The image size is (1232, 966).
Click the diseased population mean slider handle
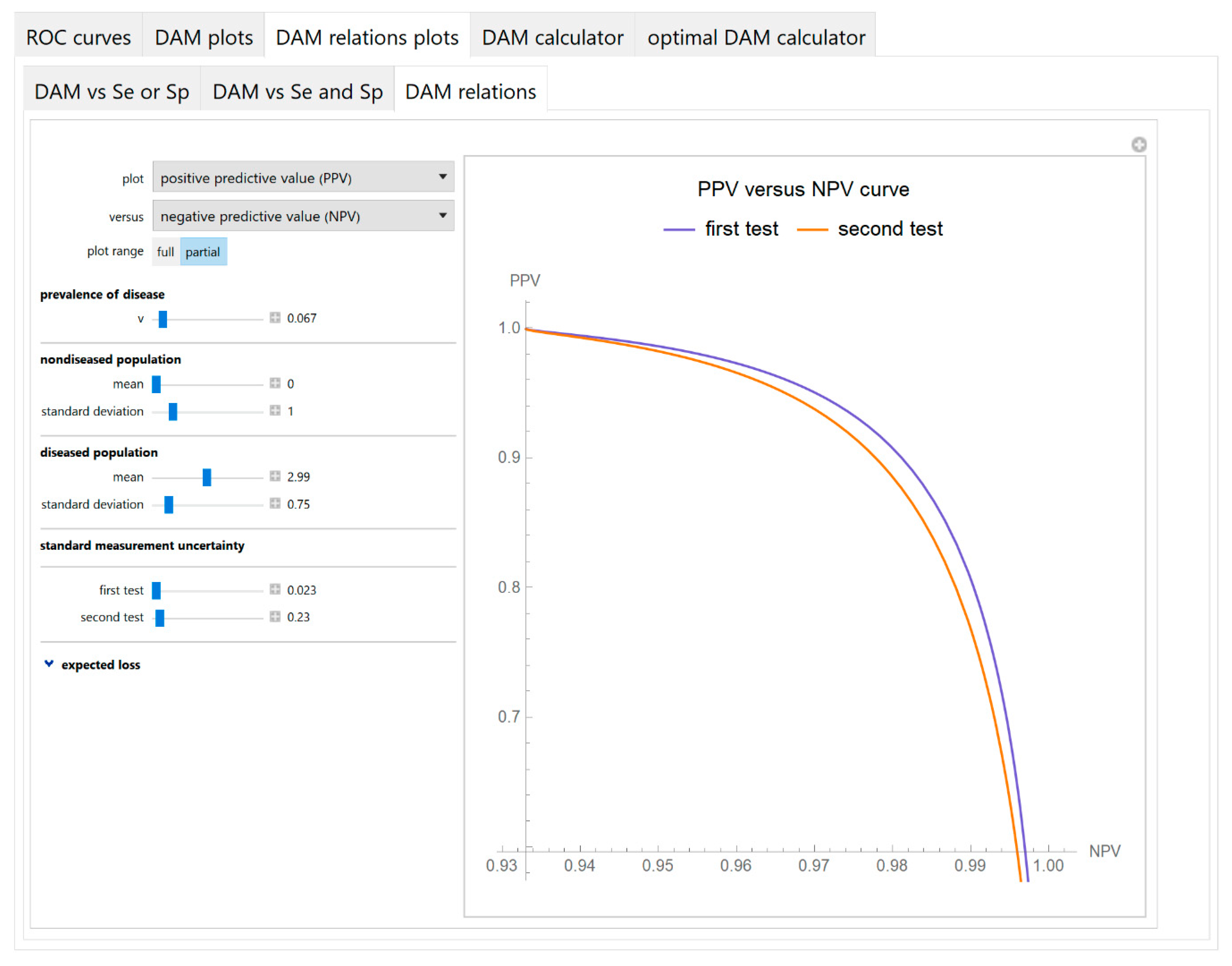pos(207,477)
